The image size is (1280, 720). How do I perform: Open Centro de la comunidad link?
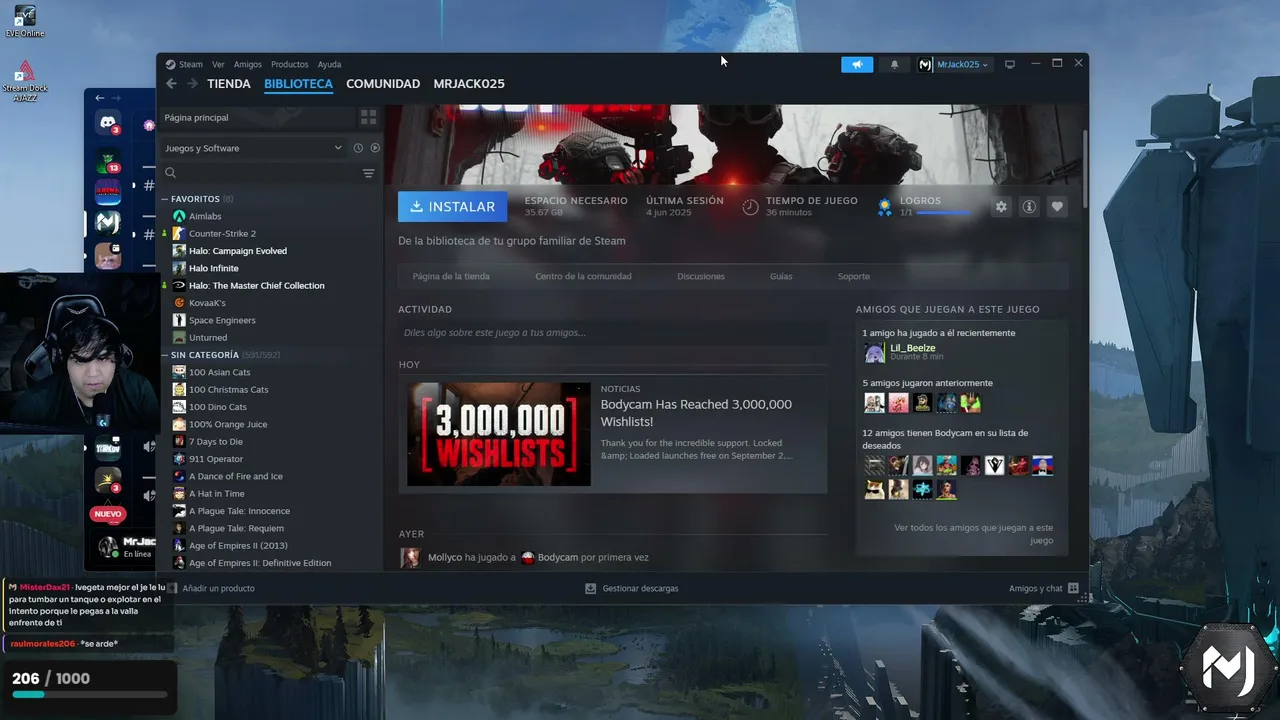pos(583,276)
